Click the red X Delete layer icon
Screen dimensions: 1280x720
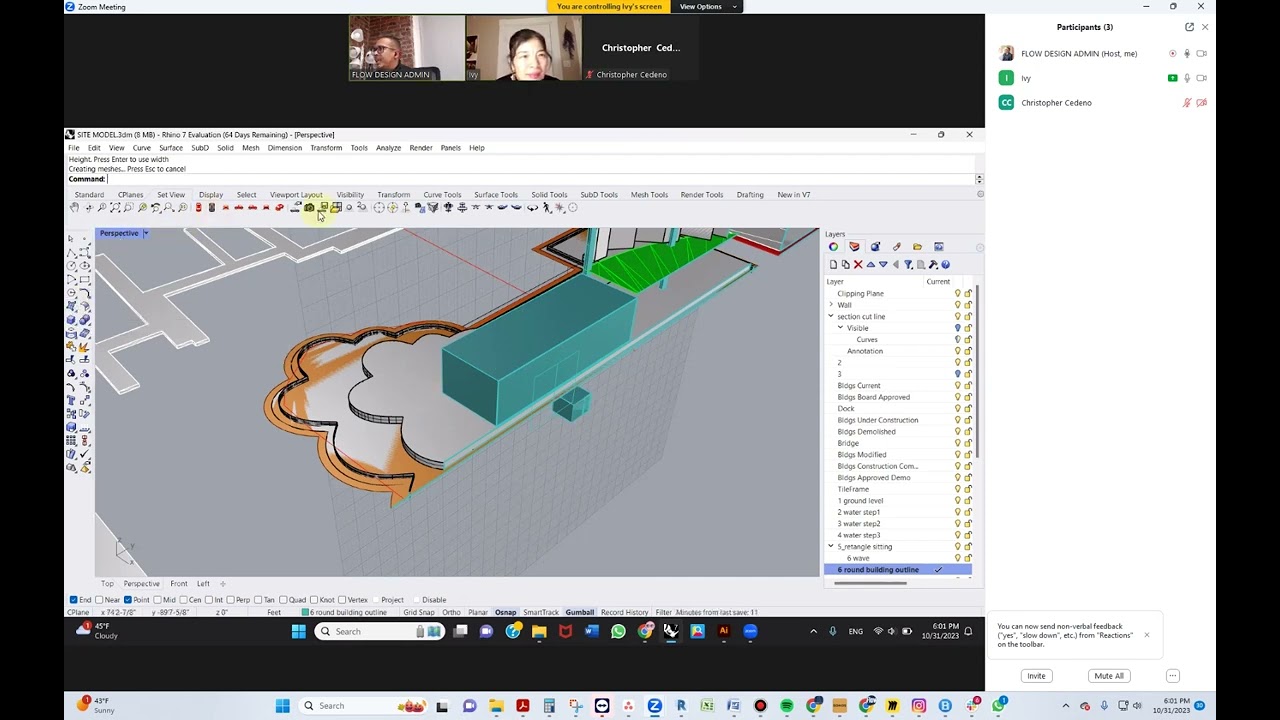858,264
